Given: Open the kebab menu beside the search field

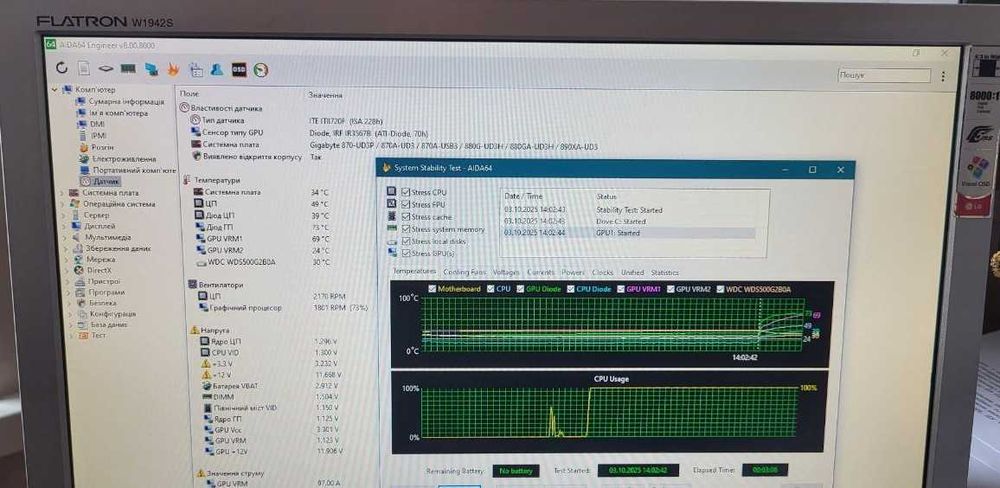Looking at the screenshot, I should (943, 76).
